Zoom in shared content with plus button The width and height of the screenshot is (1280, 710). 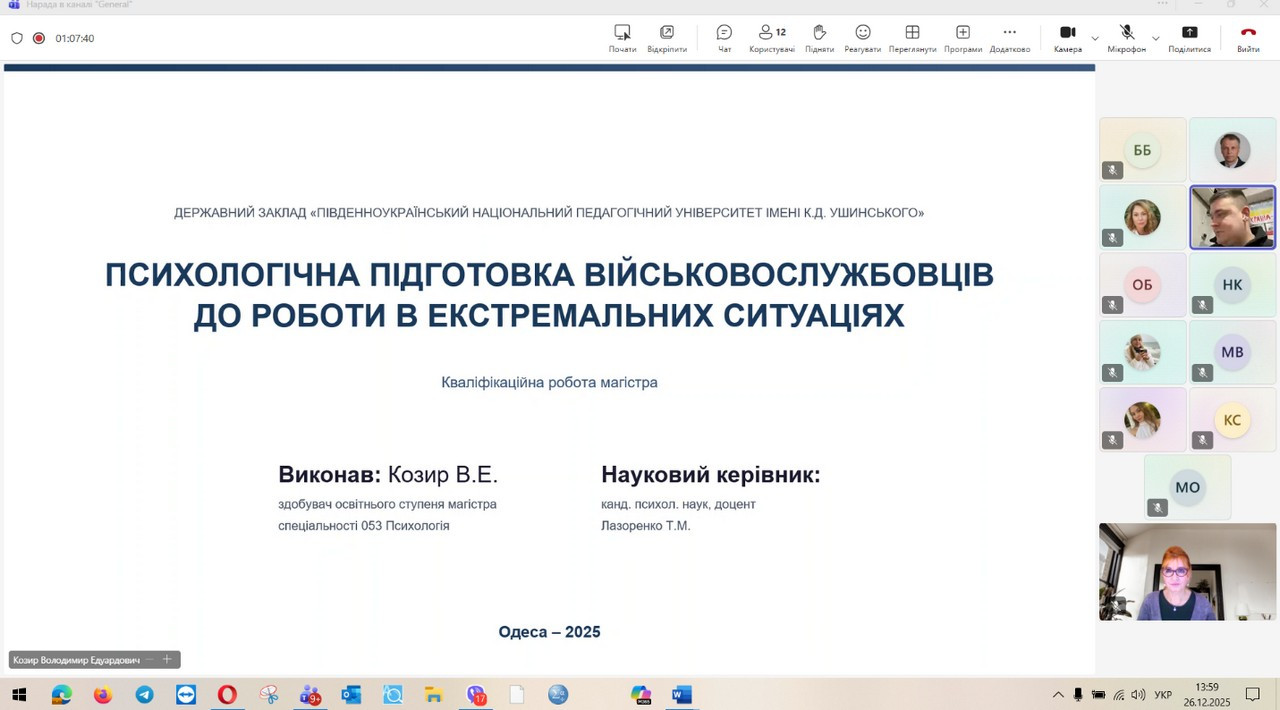(x=167, y=660)
